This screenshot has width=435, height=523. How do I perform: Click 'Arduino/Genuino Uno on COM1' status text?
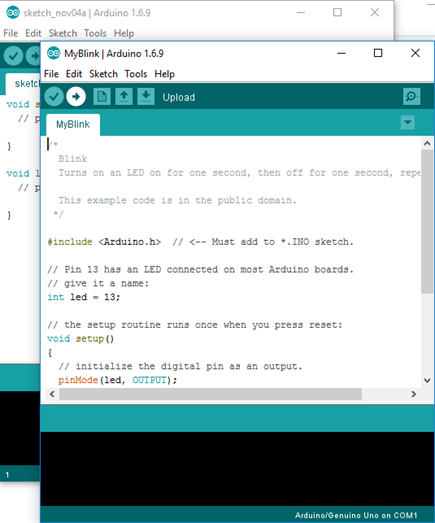[356, 515]
